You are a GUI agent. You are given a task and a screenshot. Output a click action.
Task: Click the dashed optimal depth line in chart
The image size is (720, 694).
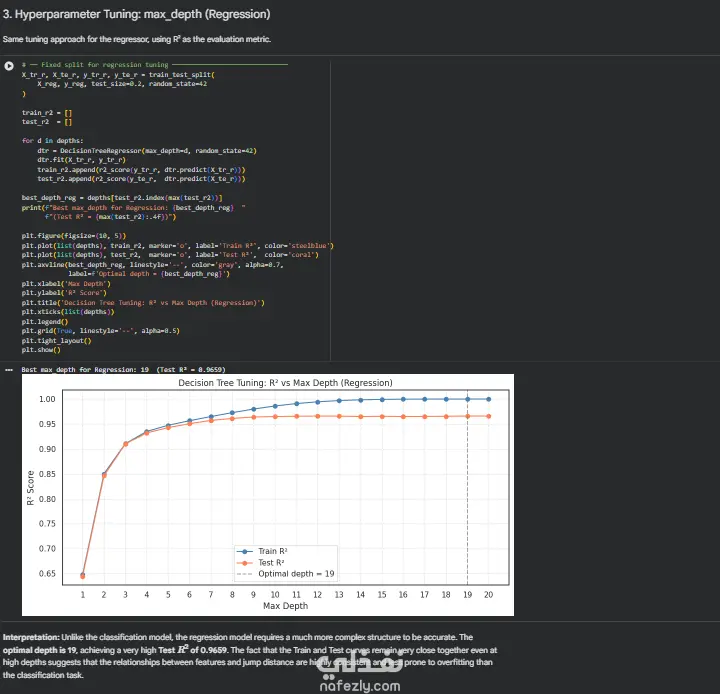coord(467,487)
